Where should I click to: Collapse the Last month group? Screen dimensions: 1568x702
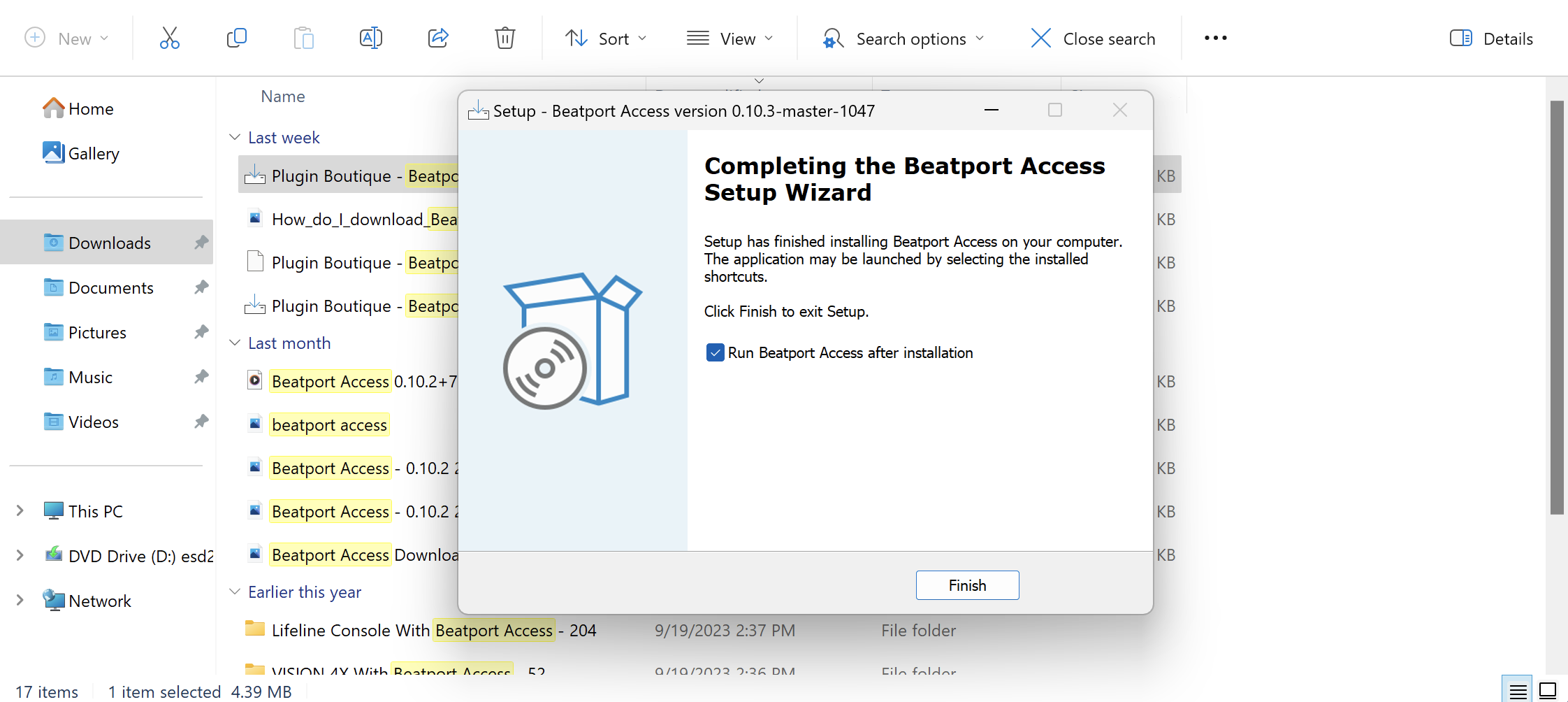coord(235,343)
